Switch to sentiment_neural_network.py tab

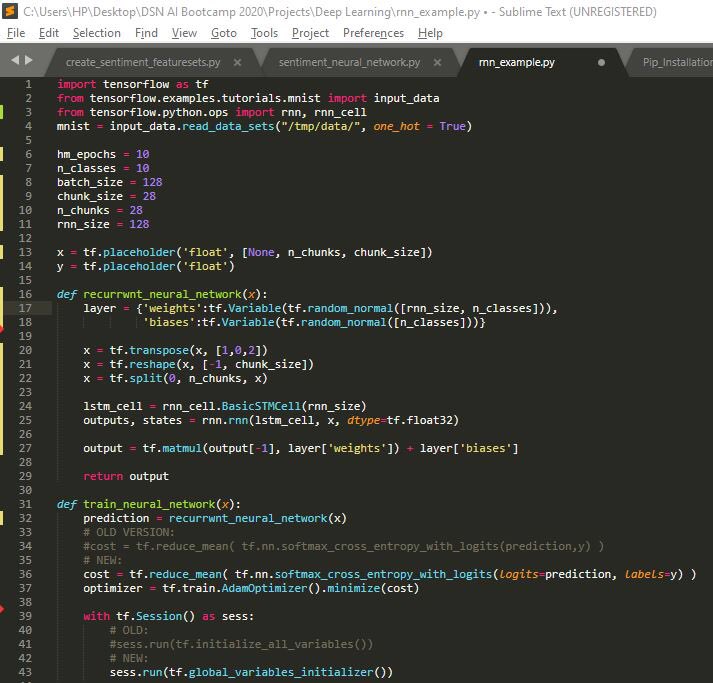click(349, 62)
